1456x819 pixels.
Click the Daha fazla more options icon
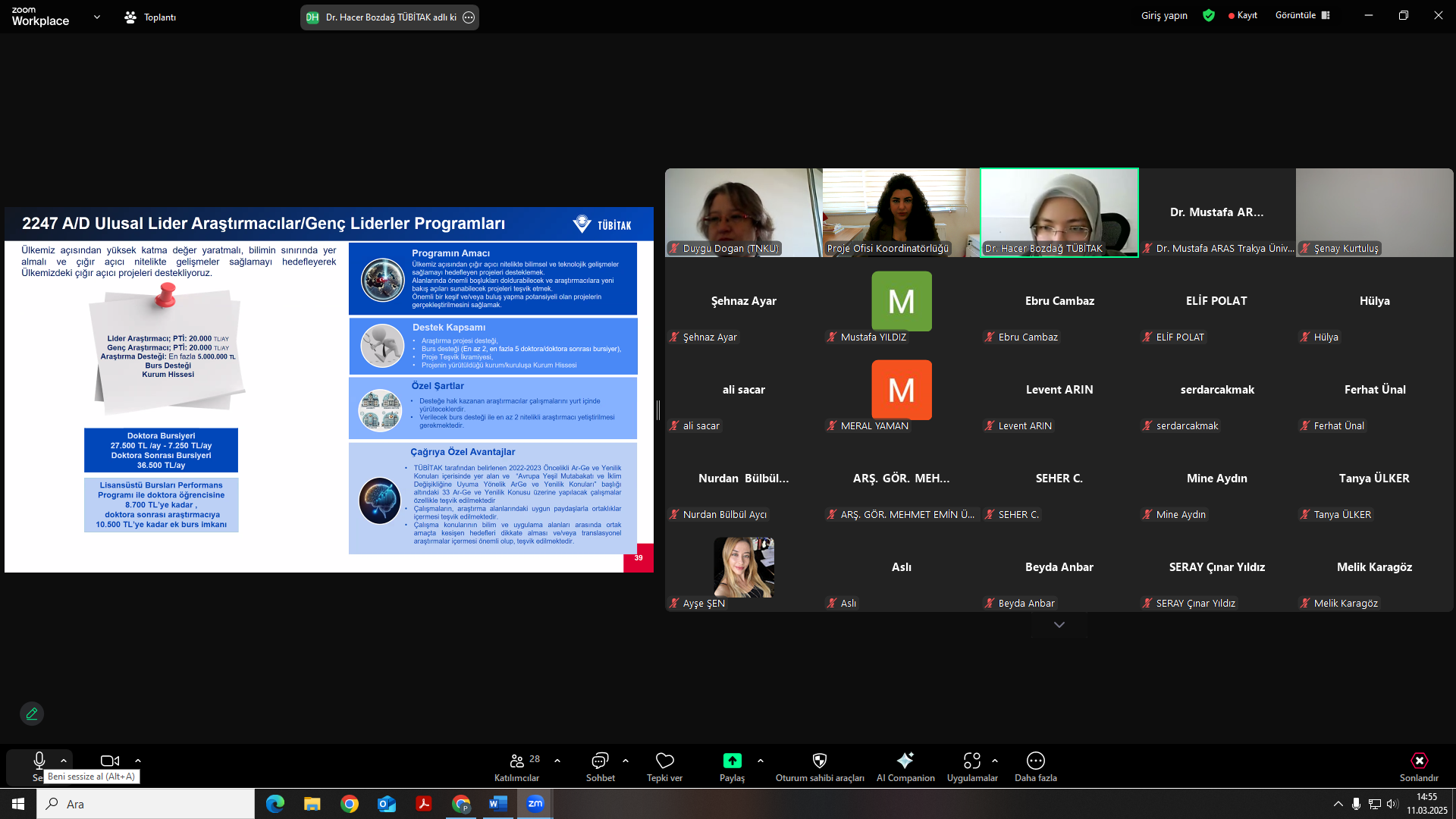[x=1035, y=761]
